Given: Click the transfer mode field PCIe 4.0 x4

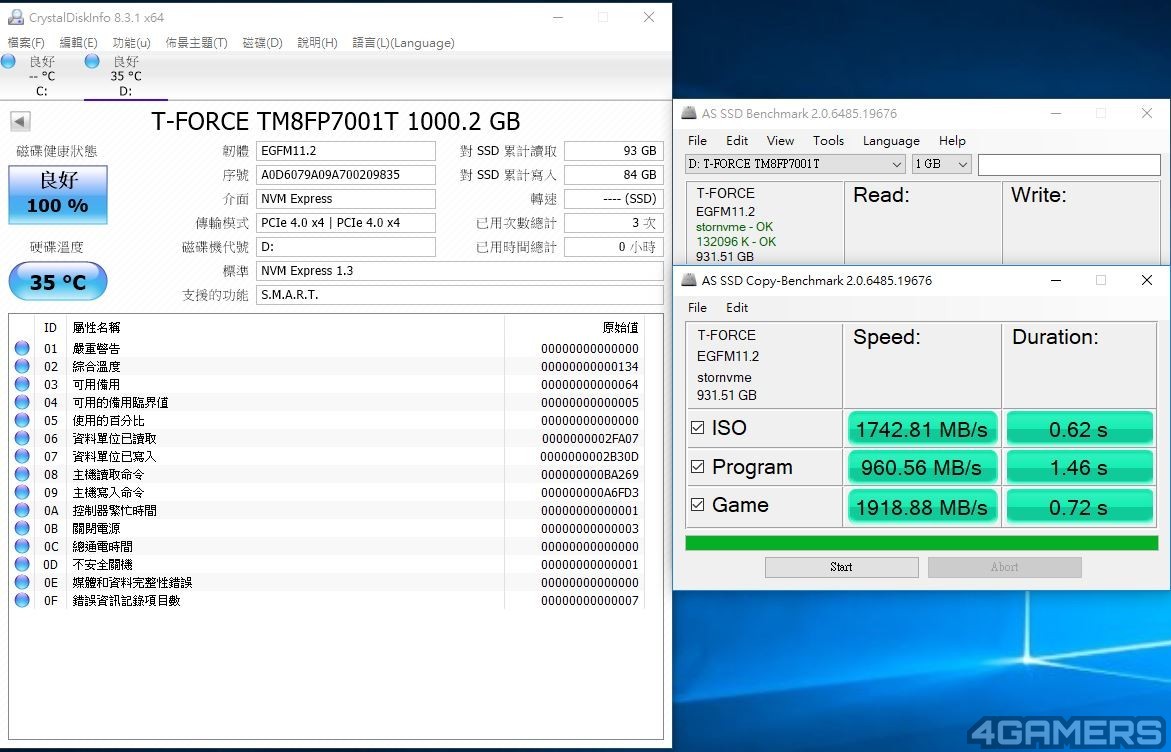Looking at the screenshot, I should 346,223.
